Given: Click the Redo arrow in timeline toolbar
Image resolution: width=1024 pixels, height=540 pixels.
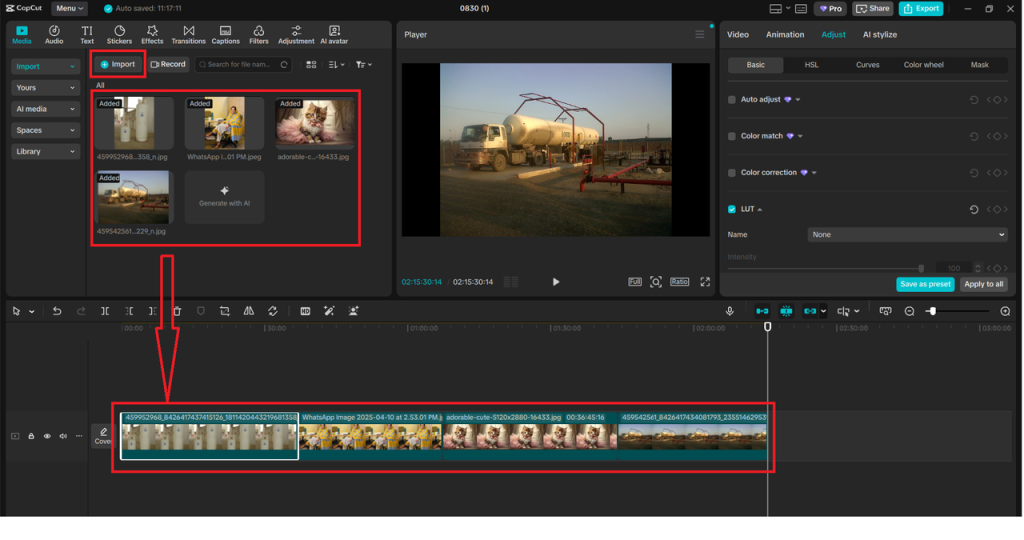Looking at the screenshot, I should click(x=81, y=311).
